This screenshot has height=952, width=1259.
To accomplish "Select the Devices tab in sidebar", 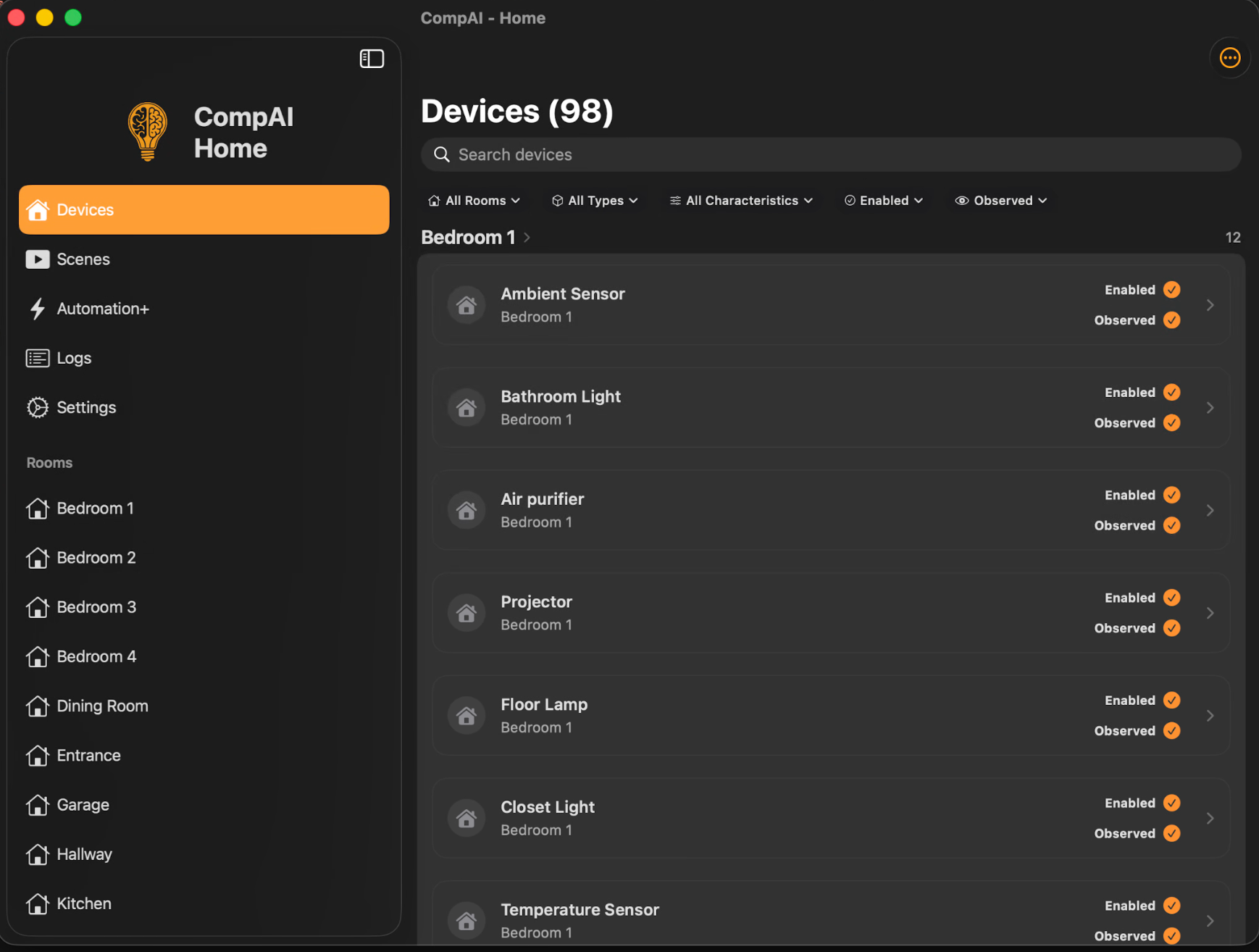I will (x=204, y=209).
